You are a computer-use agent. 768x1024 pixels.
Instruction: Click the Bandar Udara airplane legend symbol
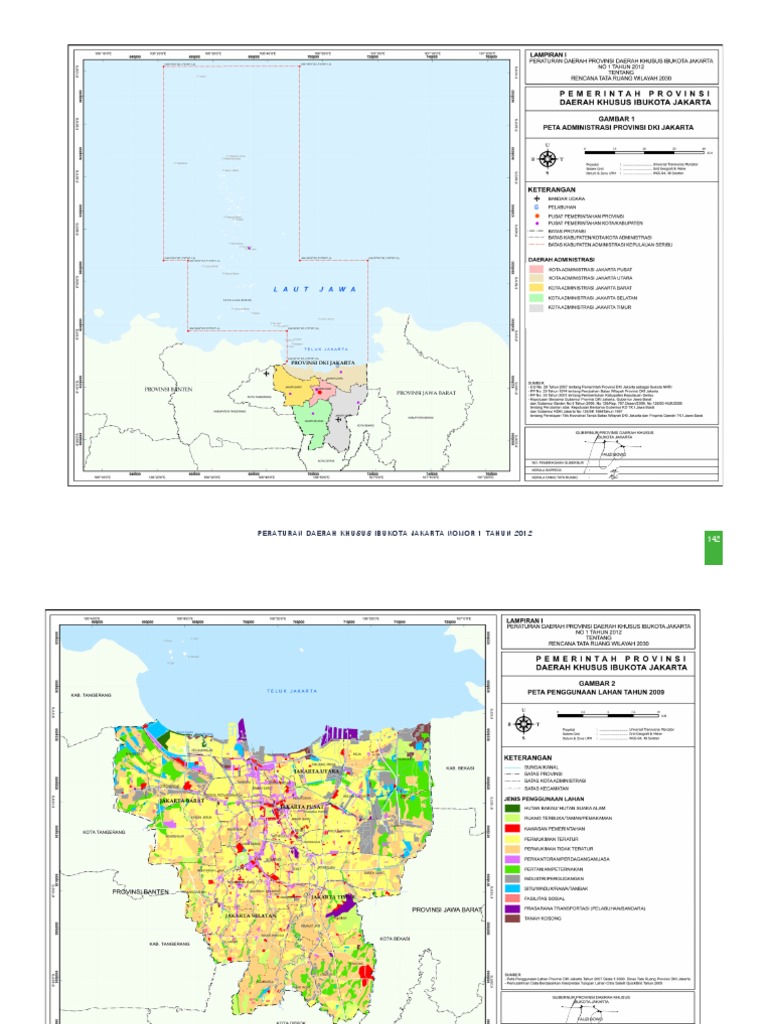(x=536, y=199)
